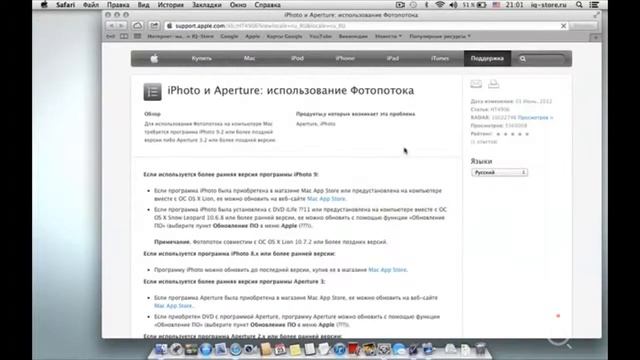The height and width of the screenshot is (360, 640).
Task: Click the Просмотров link in sidebar
Action: pos(535,118)
